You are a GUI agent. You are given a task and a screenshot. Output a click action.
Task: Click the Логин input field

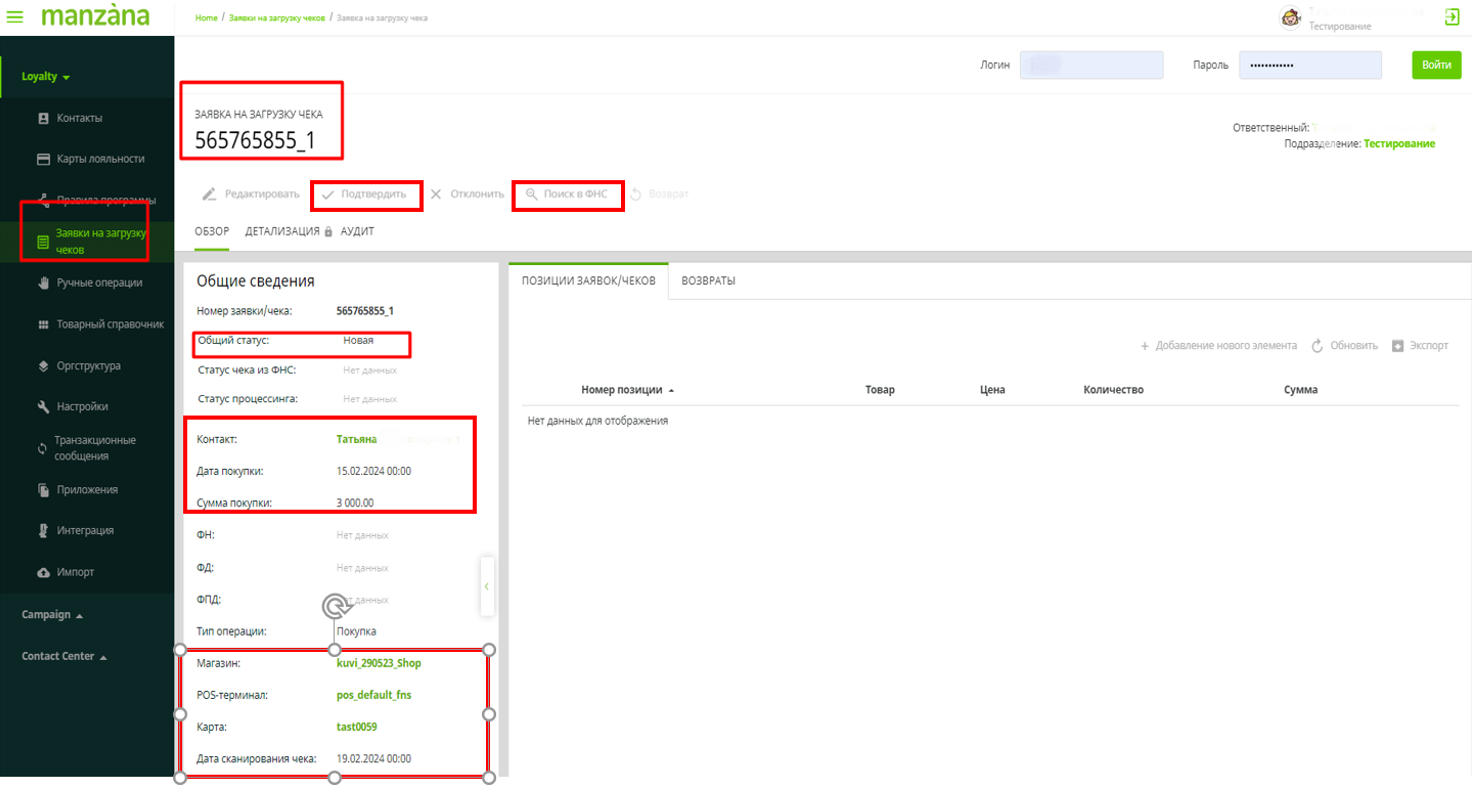tap(1091, 65)
